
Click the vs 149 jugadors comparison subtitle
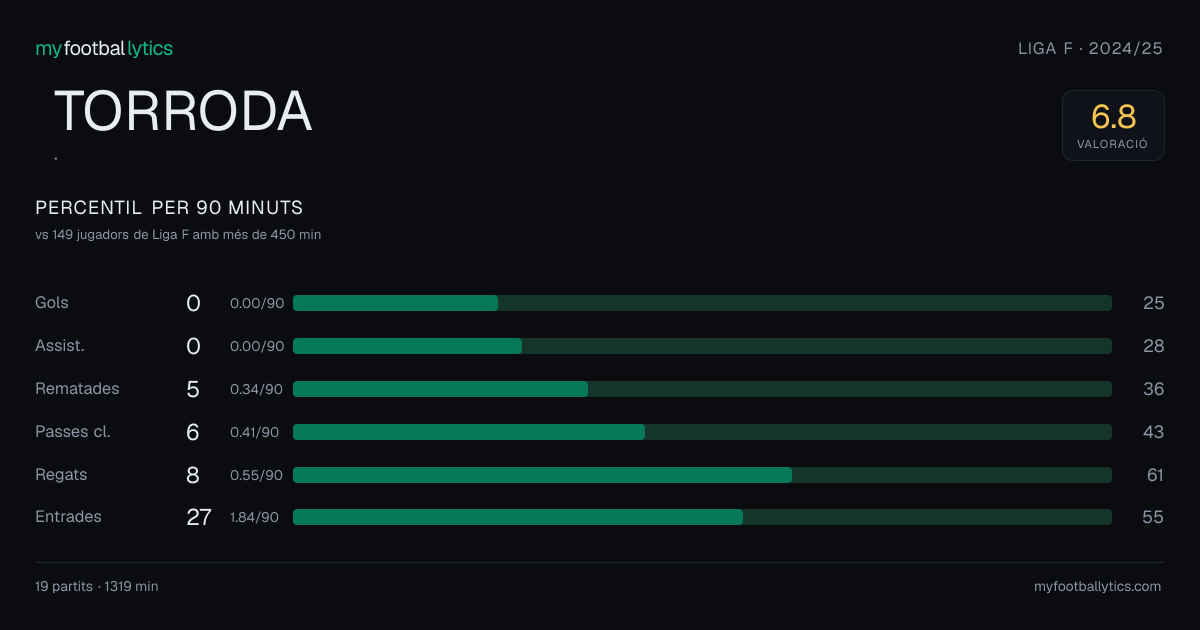[x=178, y=235]
